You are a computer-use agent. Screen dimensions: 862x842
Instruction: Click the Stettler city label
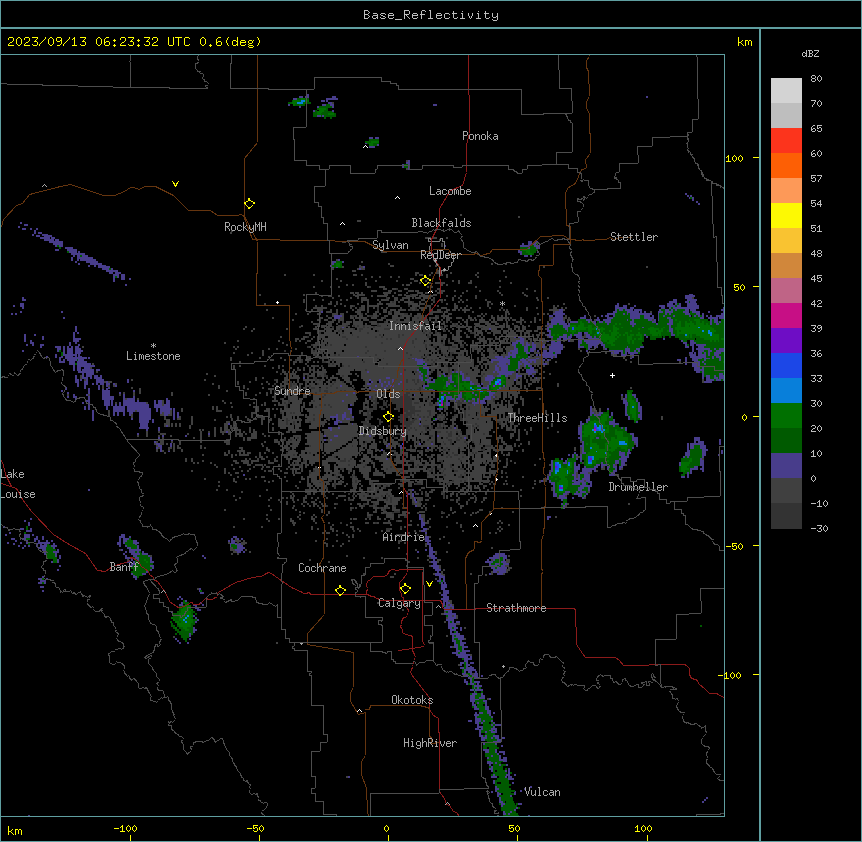point(634,237)
